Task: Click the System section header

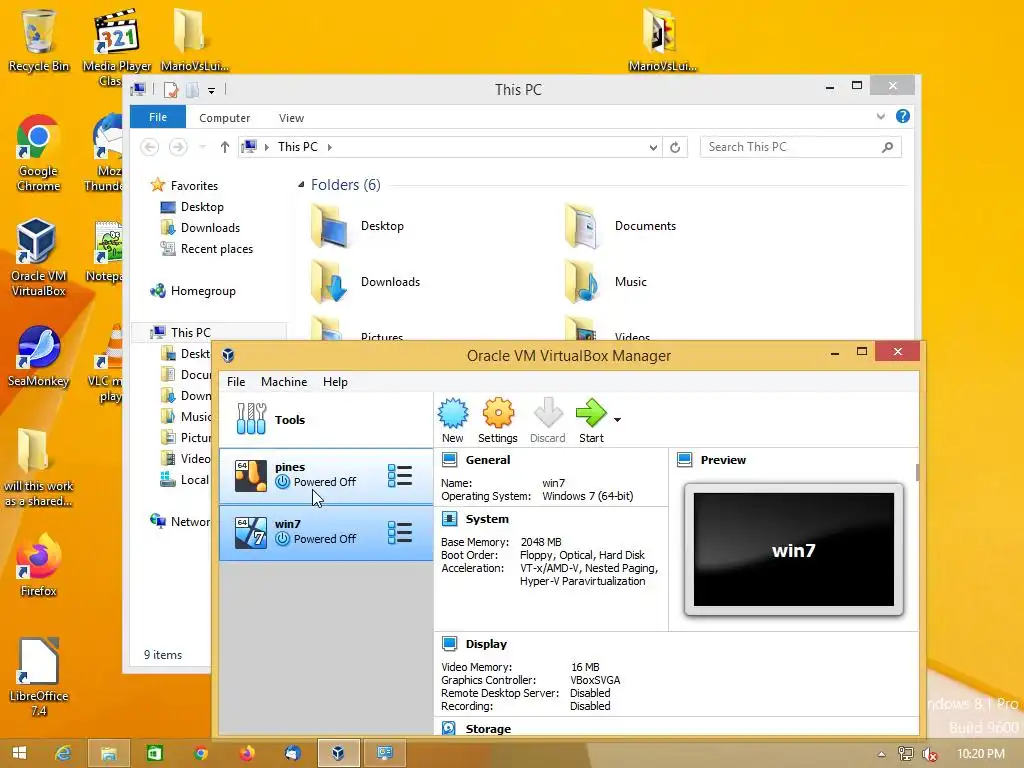Action: [x=487, y=519]
